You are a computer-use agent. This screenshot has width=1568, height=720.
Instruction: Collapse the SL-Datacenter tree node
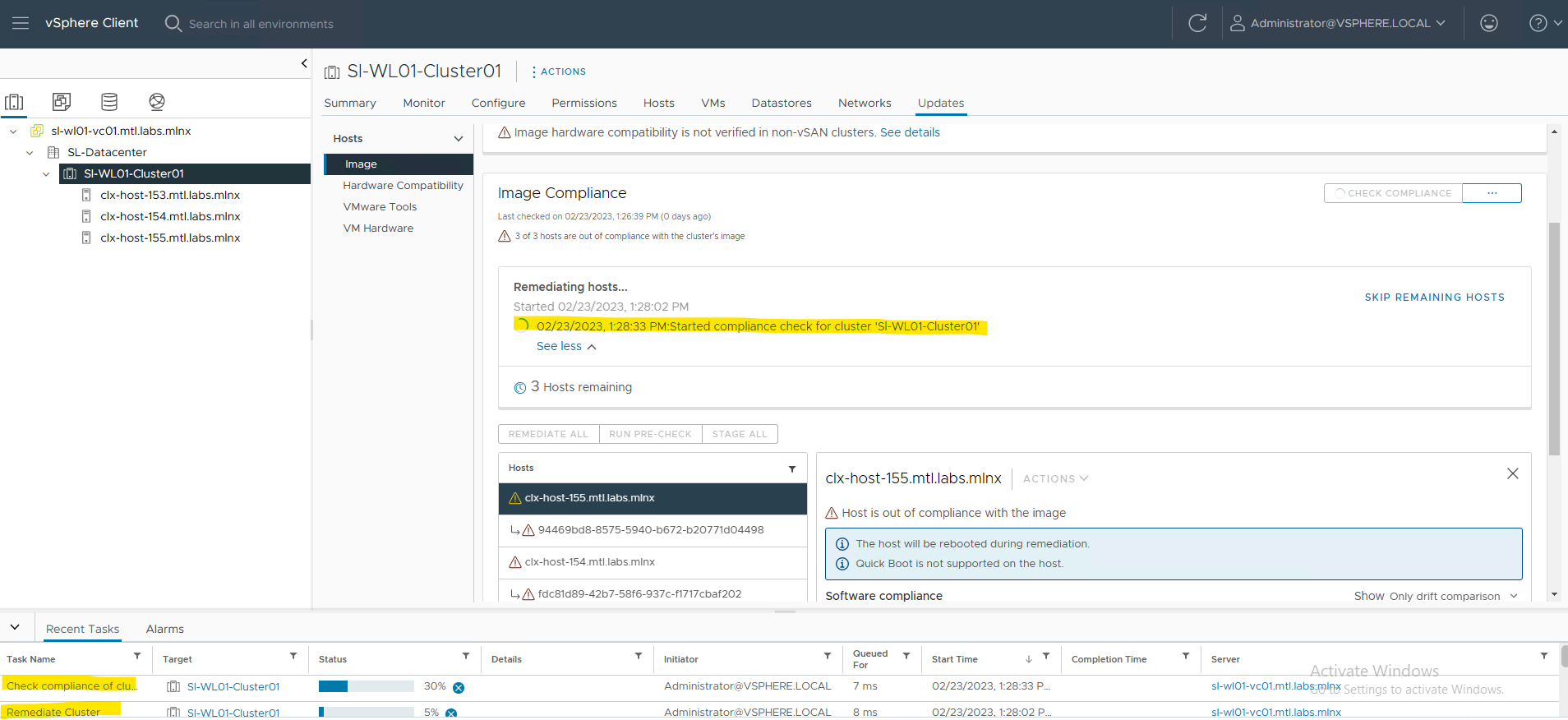[30, 152]
